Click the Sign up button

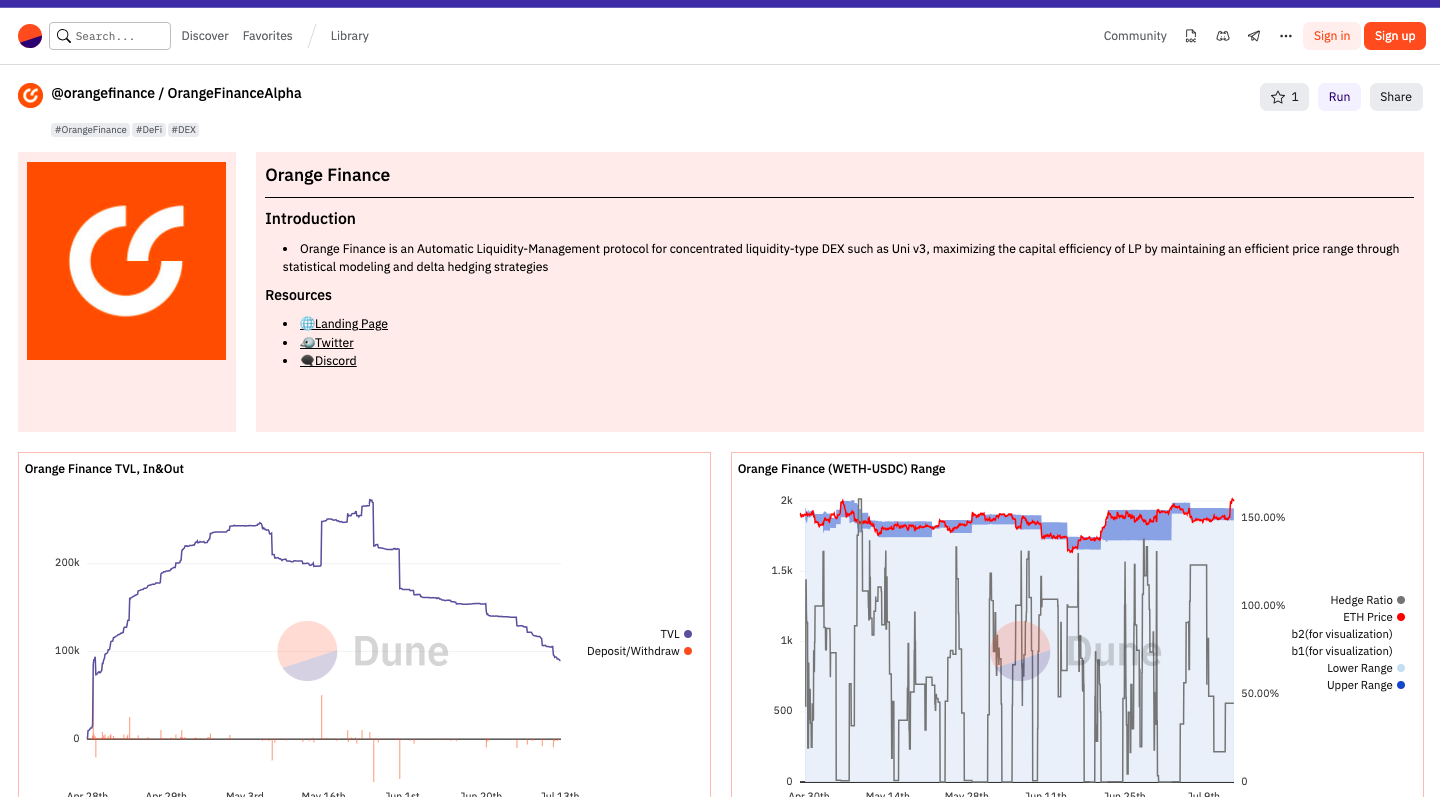(x=1395, y=36)
